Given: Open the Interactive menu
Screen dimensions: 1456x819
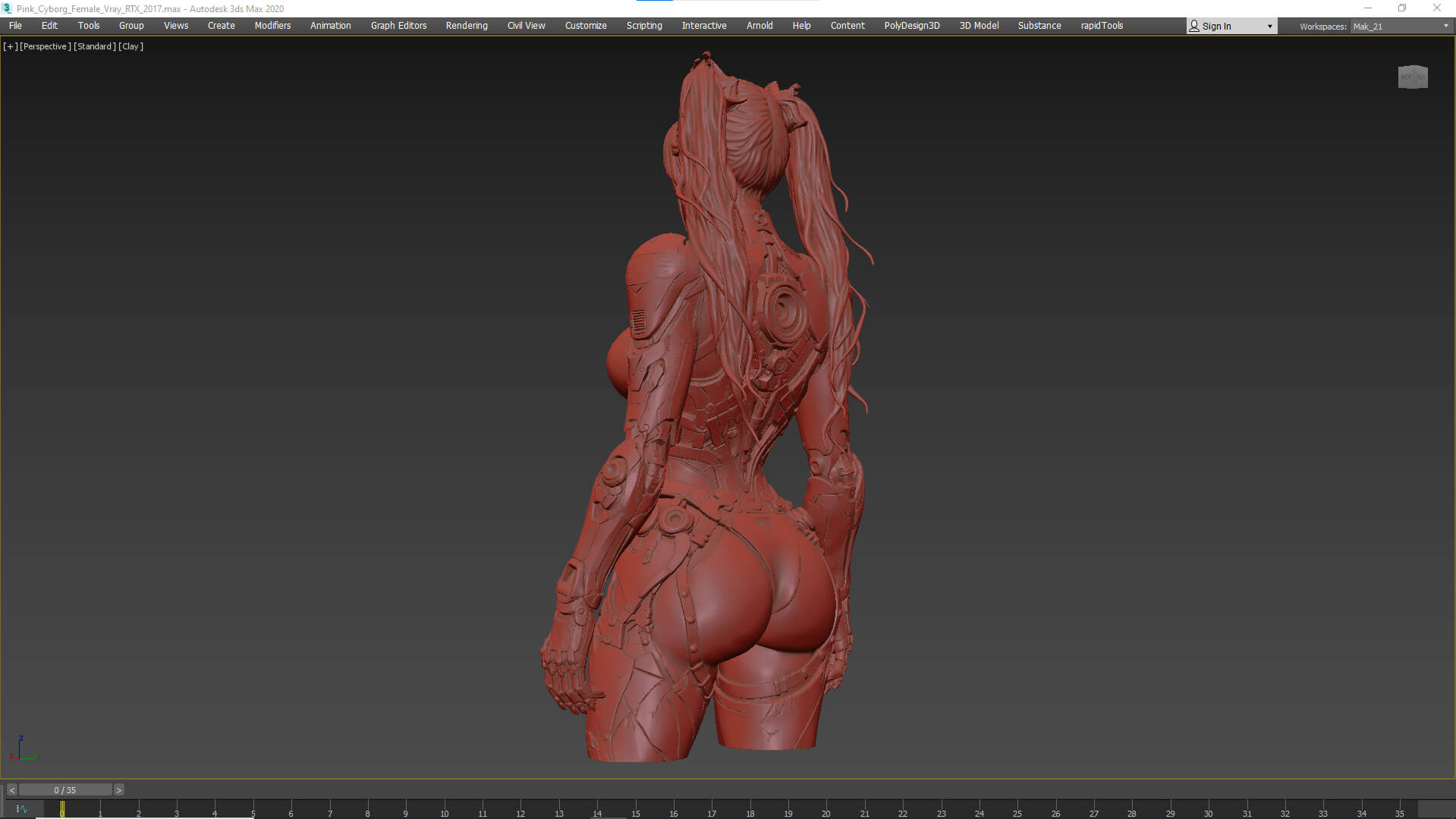Looking at the screenshot, I should (x=704, y=26).
